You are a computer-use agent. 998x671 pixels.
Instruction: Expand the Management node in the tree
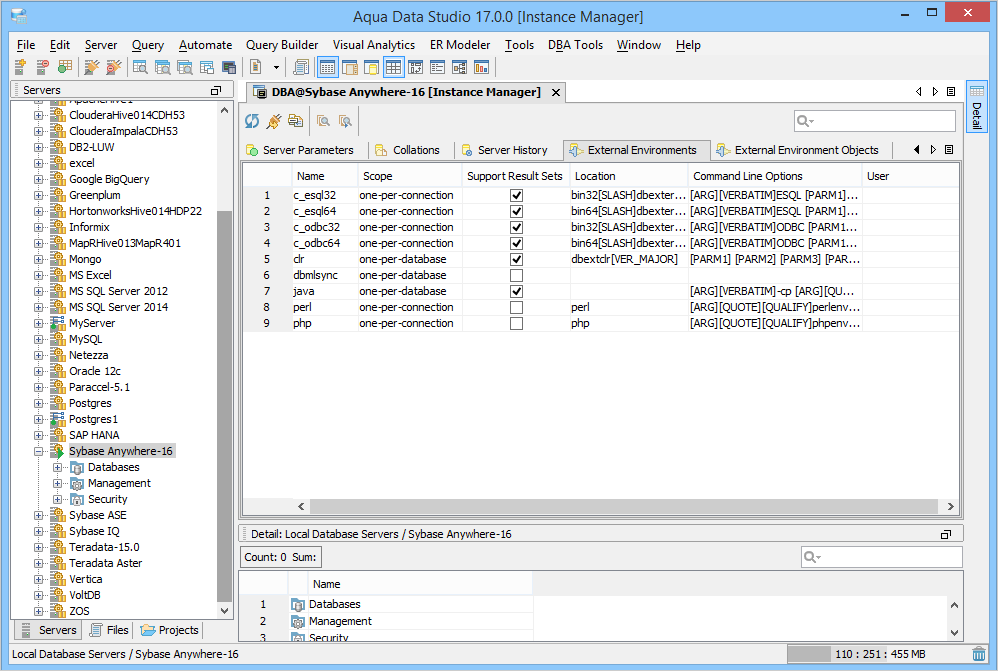tap(57, 483)
